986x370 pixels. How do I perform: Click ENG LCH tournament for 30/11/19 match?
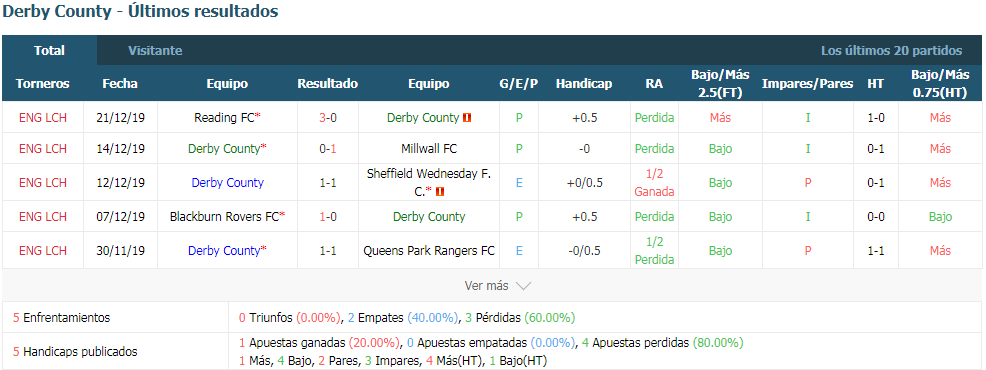[x=43, y=251]
